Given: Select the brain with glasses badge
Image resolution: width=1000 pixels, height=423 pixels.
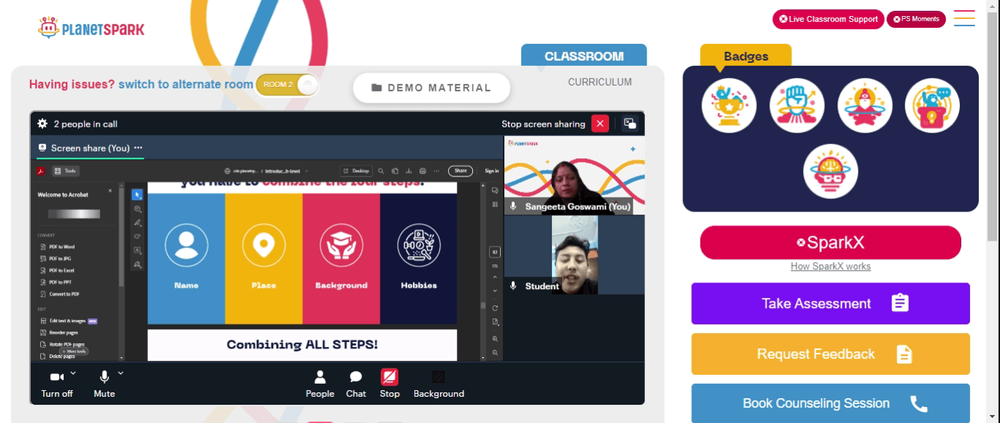Looking at the screenshot, I should click(830, 171).
